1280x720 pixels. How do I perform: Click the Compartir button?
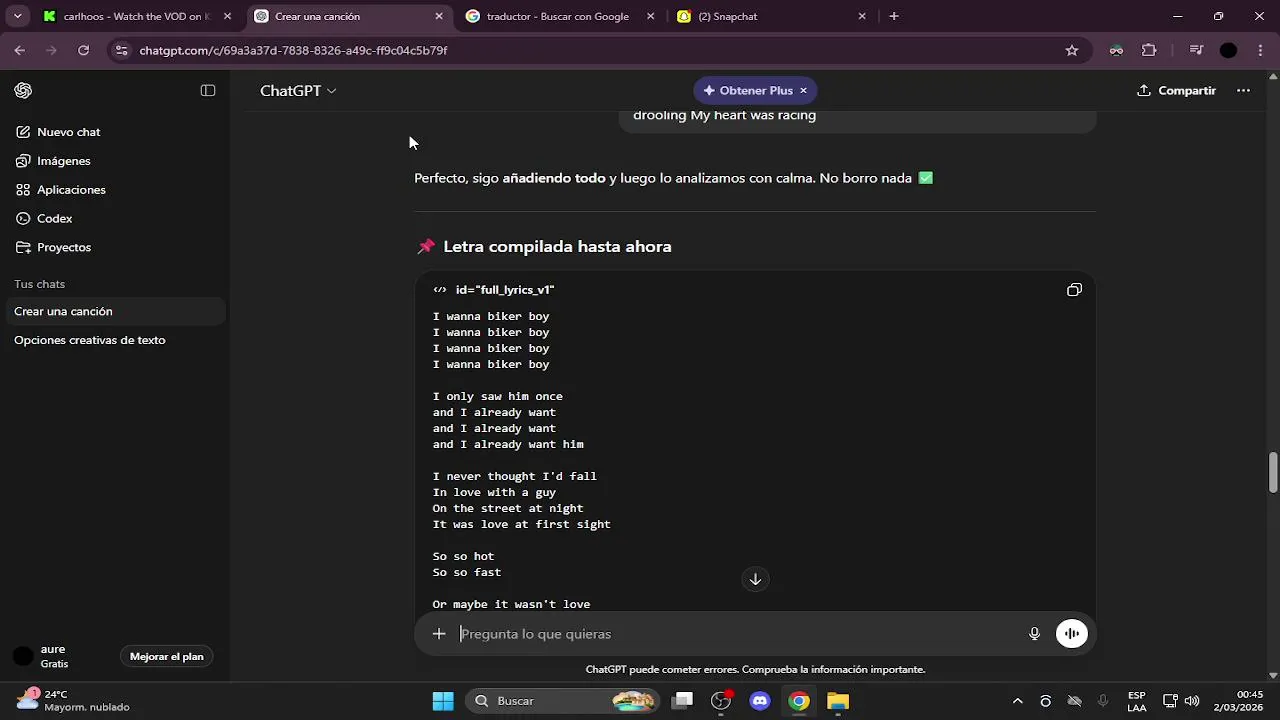tap(1177, 91)
